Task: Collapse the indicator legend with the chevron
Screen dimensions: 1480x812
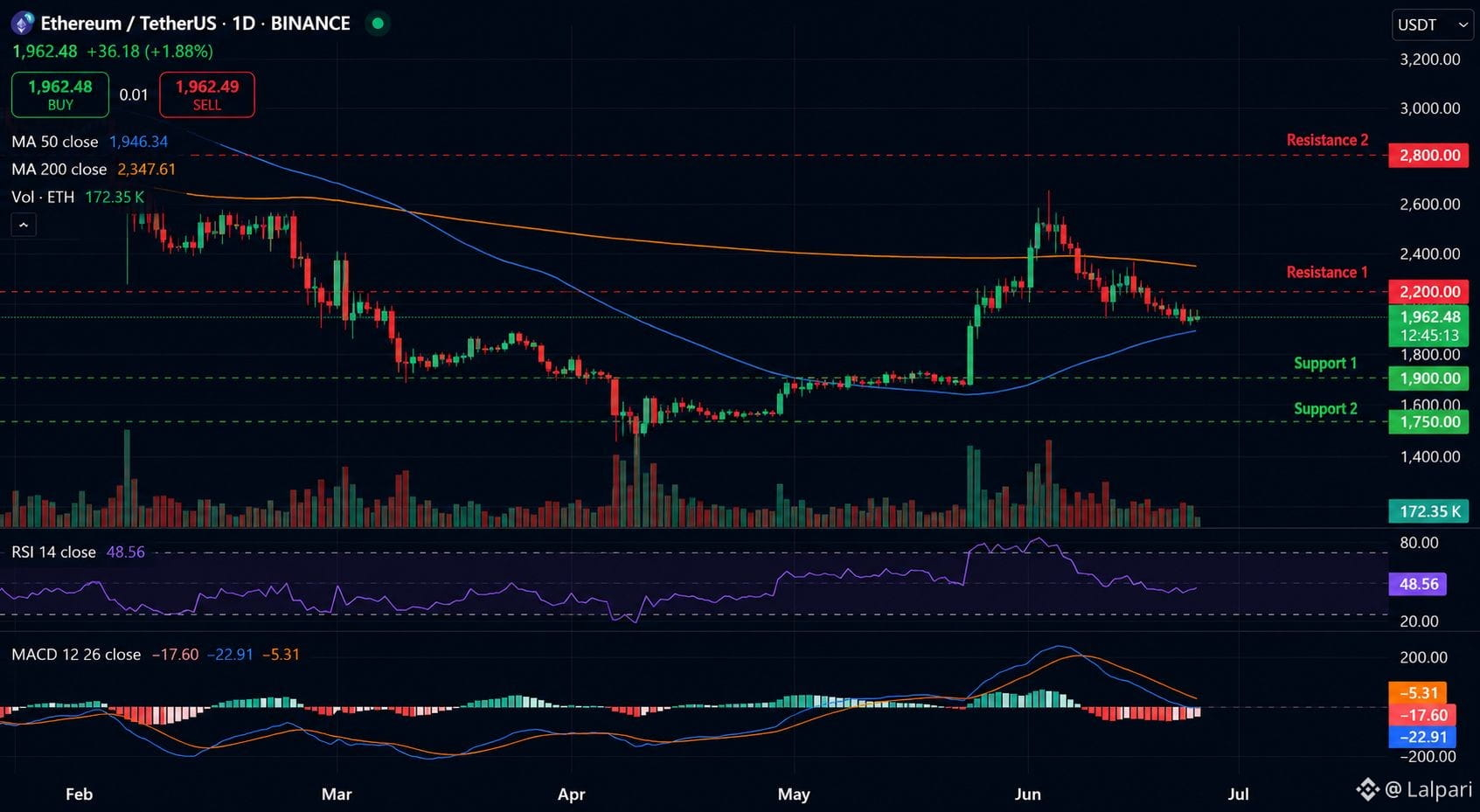Action: (24, 226)
